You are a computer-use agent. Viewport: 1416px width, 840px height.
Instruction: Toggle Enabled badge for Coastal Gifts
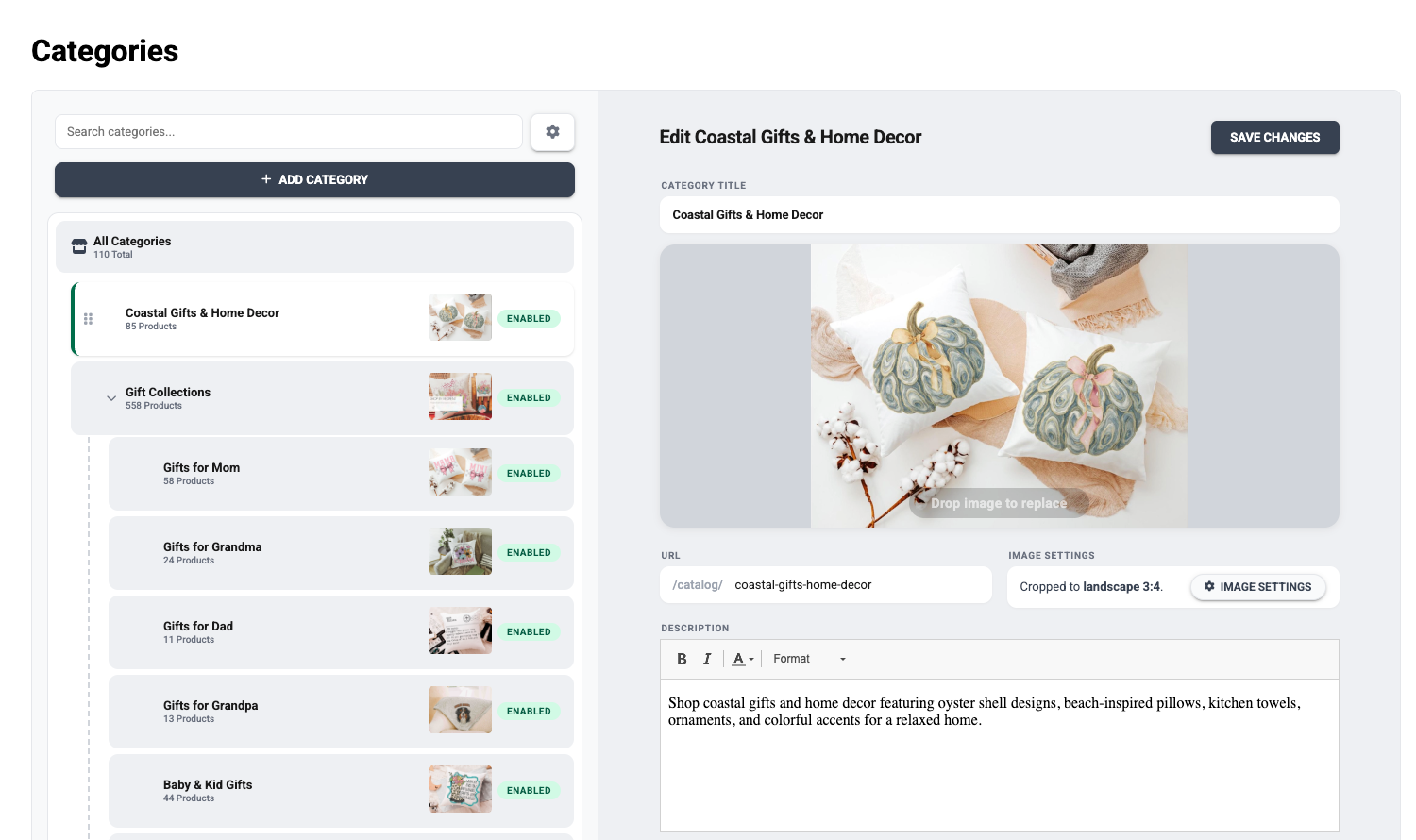pyautogui.click(x=529, y=319)
